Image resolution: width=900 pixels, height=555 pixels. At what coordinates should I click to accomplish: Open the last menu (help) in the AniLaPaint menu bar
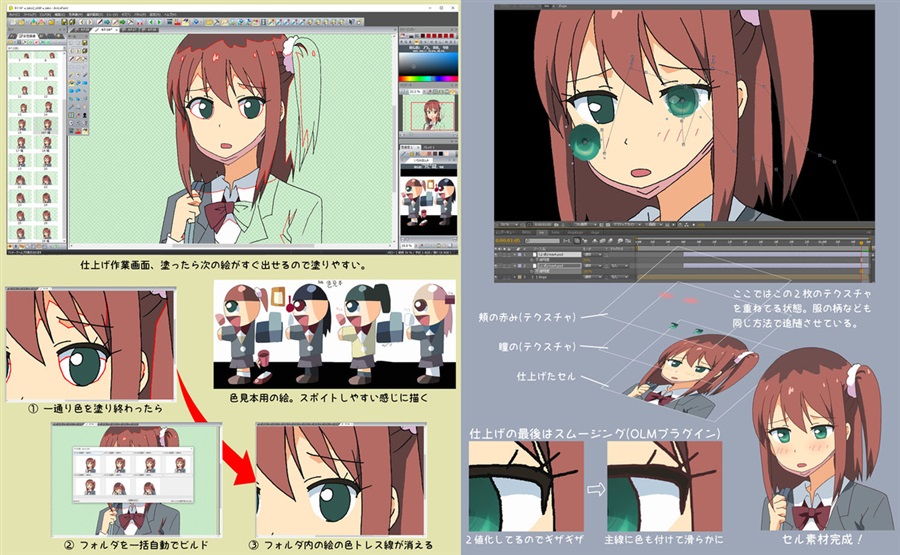[170, 14]
